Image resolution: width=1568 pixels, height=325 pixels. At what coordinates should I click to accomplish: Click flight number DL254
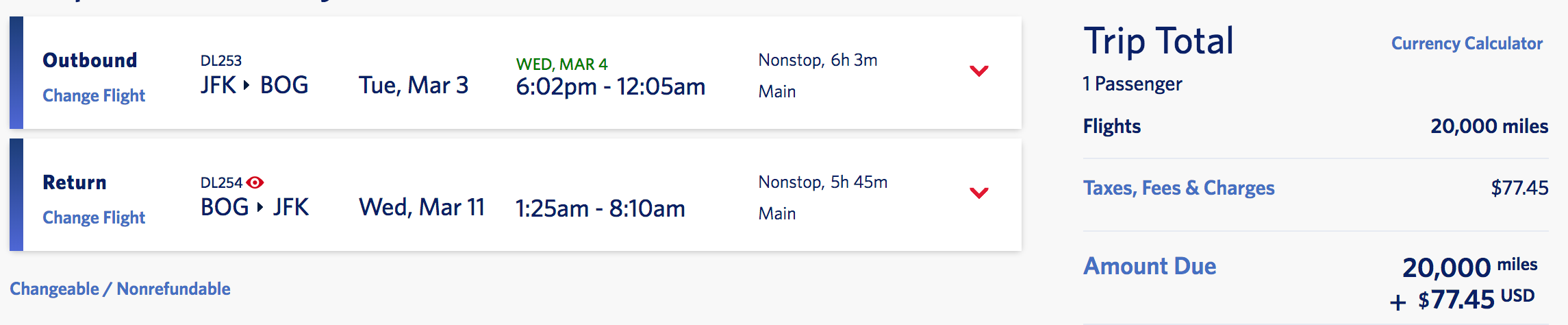pos(221,182)
